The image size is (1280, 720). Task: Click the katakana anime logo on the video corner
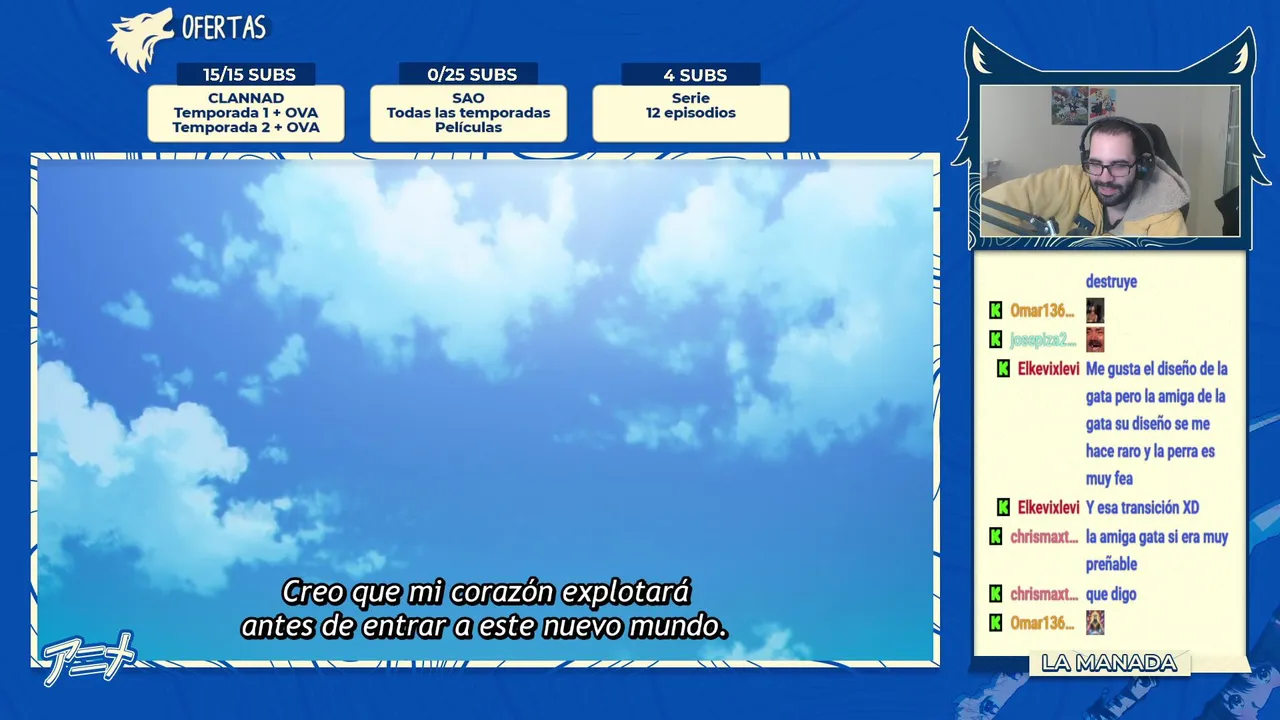[x=88, y=660]
